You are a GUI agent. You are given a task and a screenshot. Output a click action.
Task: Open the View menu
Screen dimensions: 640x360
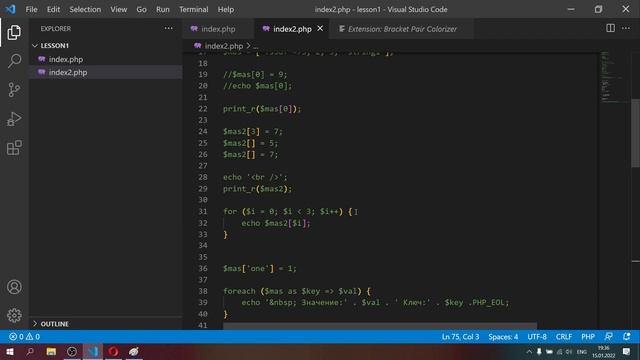[118, 9]
